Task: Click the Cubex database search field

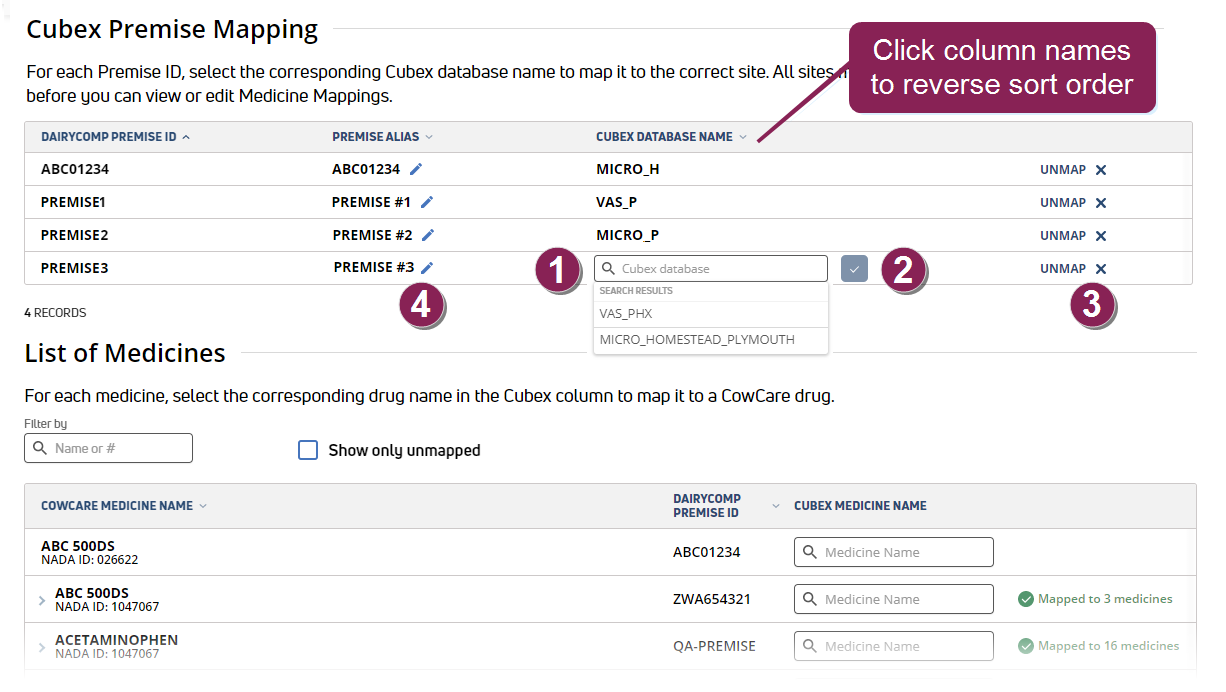Action: pyautogui.click(x=711, y=269)
